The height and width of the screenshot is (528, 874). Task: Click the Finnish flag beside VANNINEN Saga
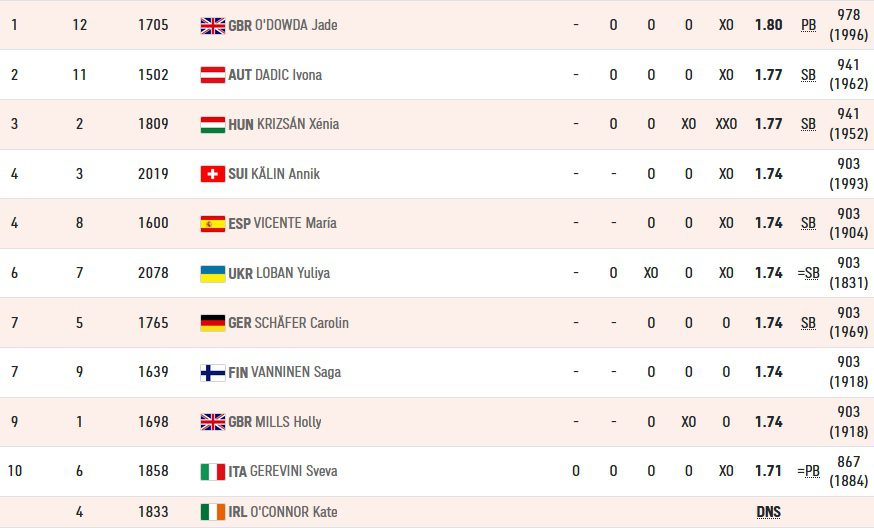click(213, 372)
